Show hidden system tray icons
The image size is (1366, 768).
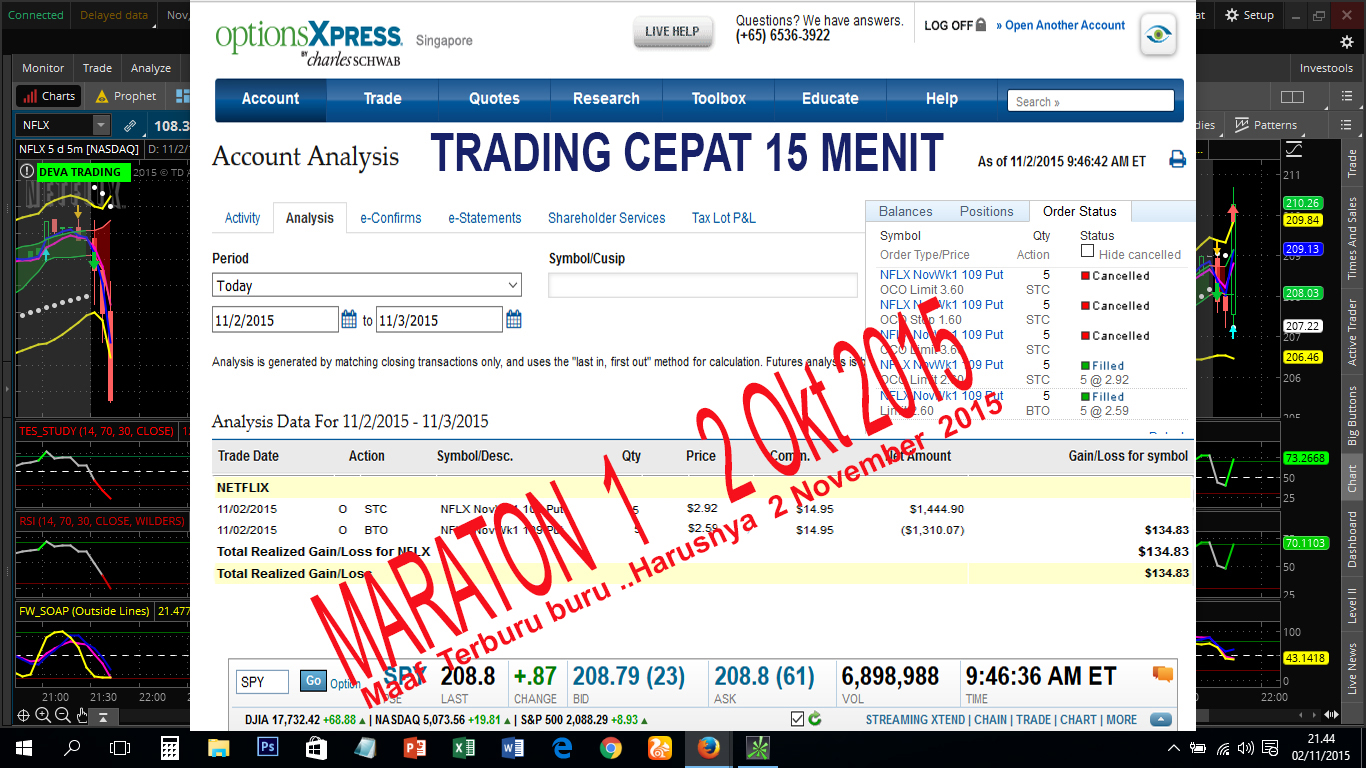1174,747
